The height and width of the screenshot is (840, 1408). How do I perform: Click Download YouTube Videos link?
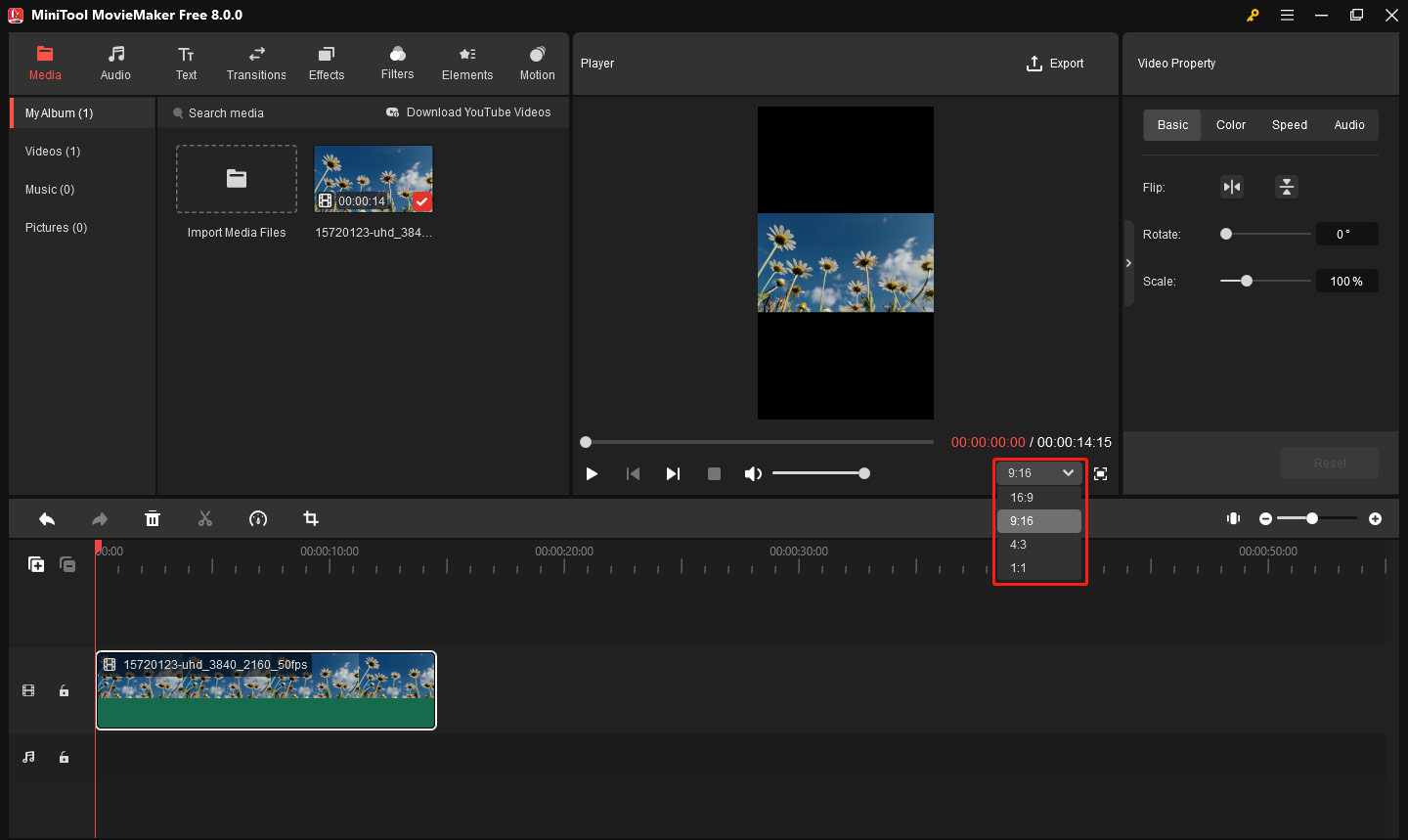click(468, 112)
